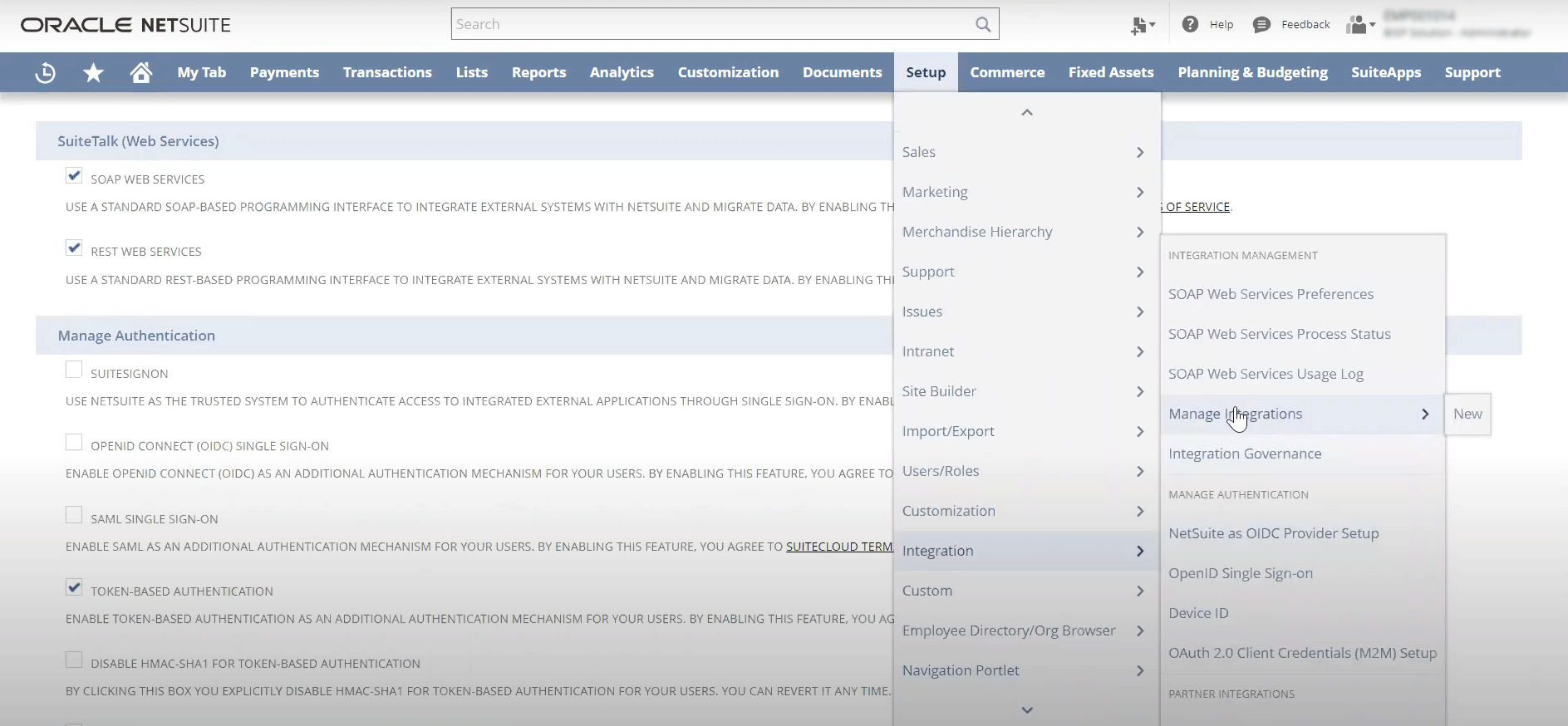
Task: Open the Documents menu
Action: [842, 72]
